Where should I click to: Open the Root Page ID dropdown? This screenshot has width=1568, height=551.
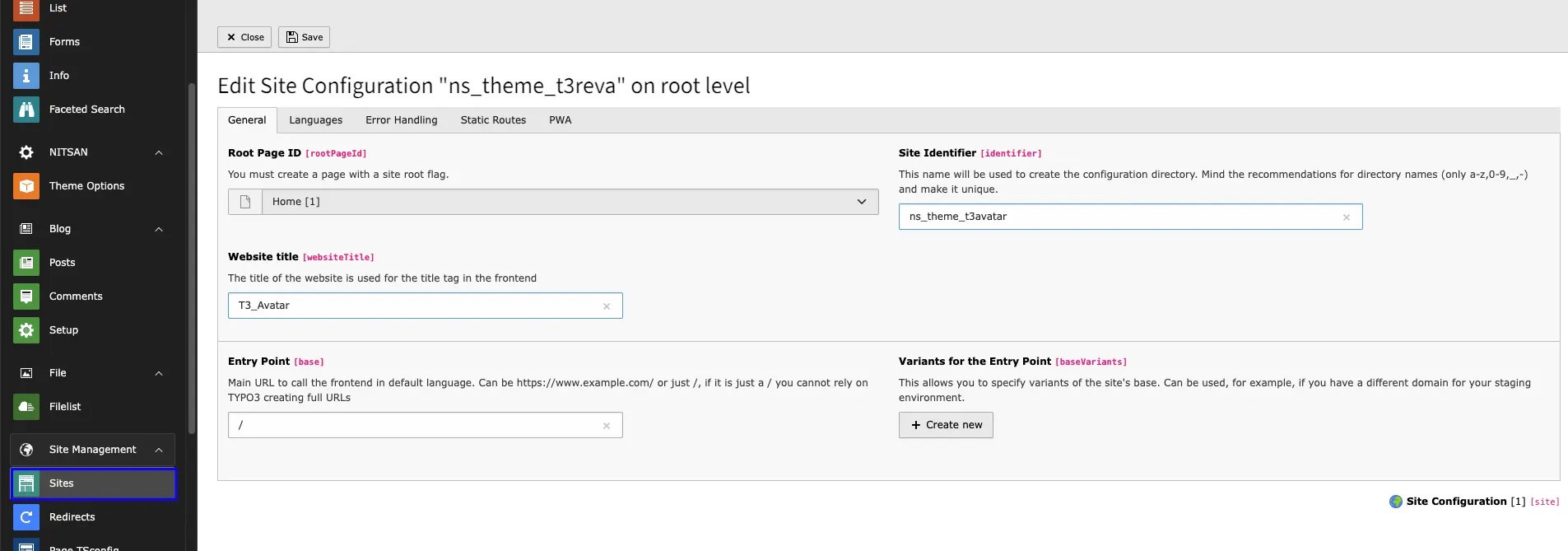[570, 202]
